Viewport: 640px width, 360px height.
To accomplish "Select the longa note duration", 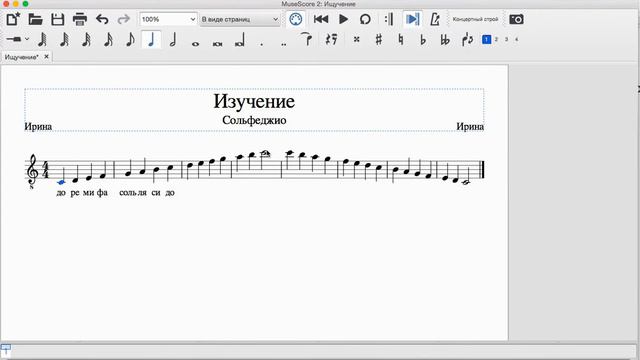I will (240, 41).
